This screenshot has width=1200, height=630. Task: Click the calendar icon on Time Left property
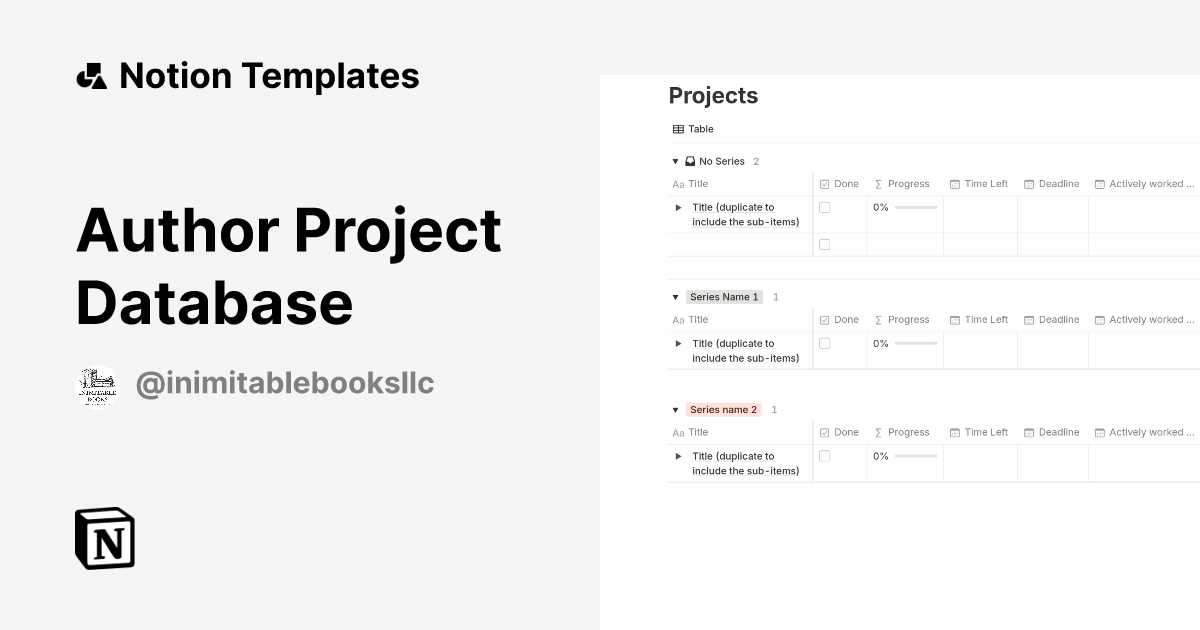tap(955, 183)
